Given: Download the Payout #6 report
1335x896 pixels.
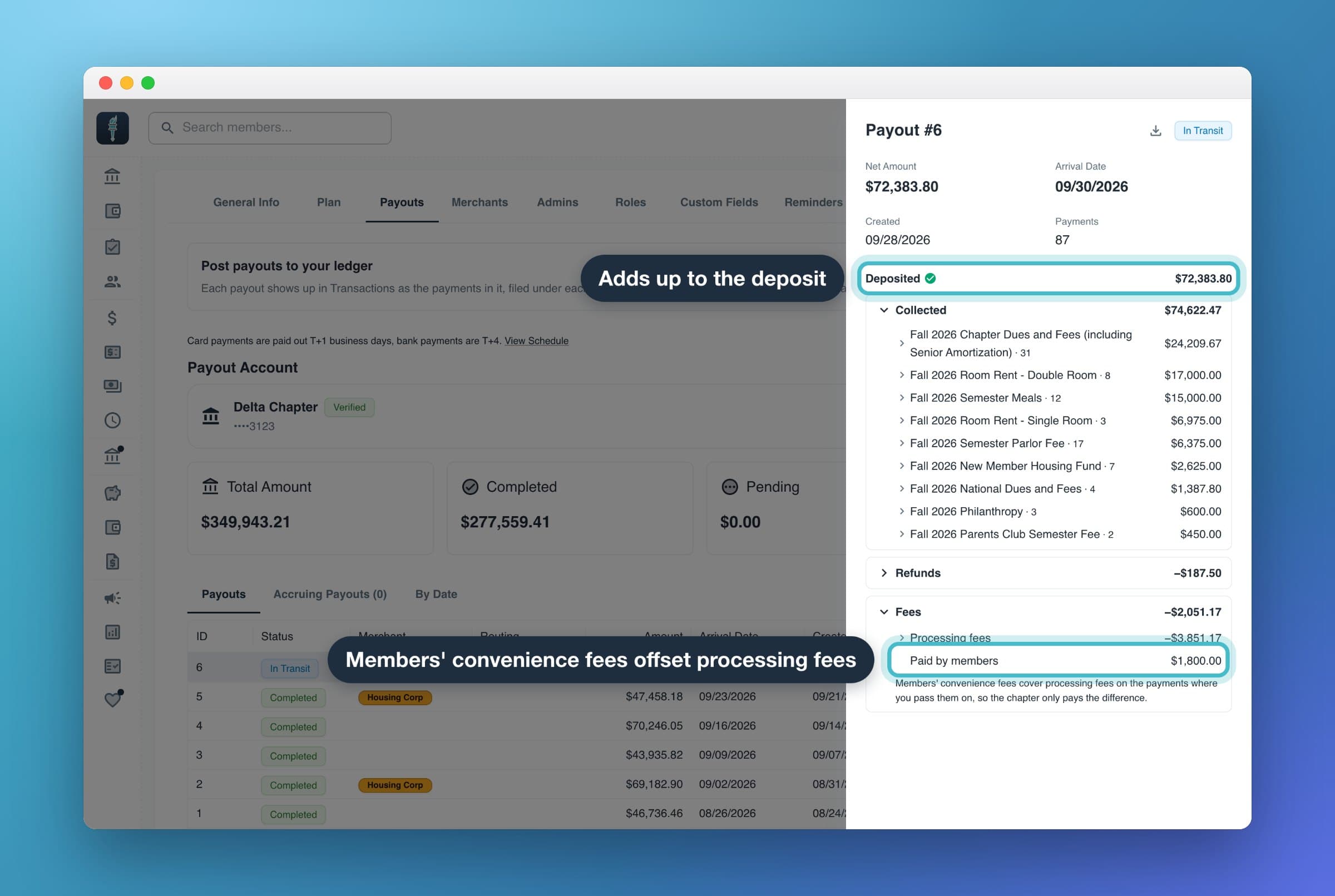Looking at the screenshot, I should pos(1155,131).
